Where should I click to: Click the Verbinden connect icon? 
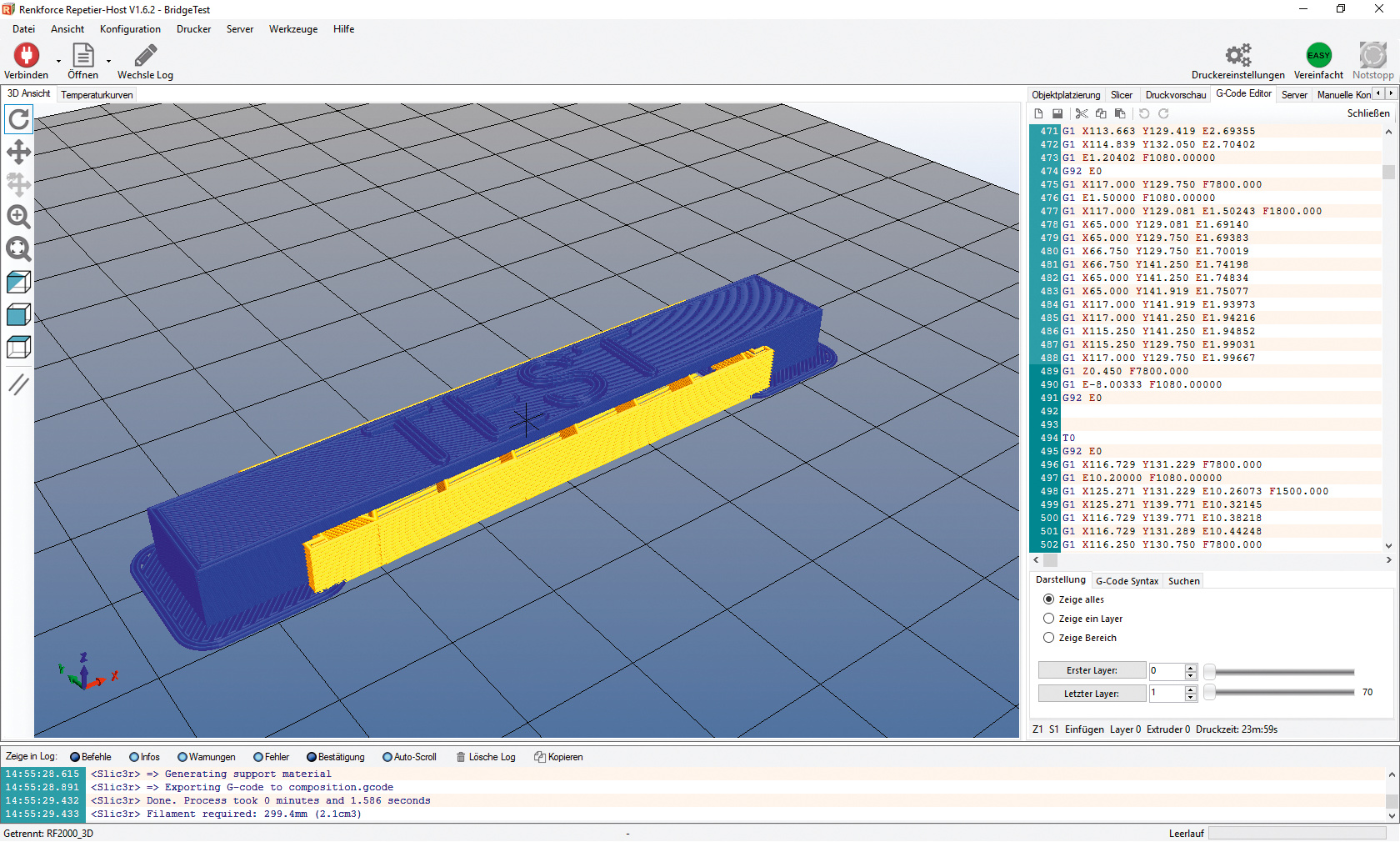click(x=26, y=56)
